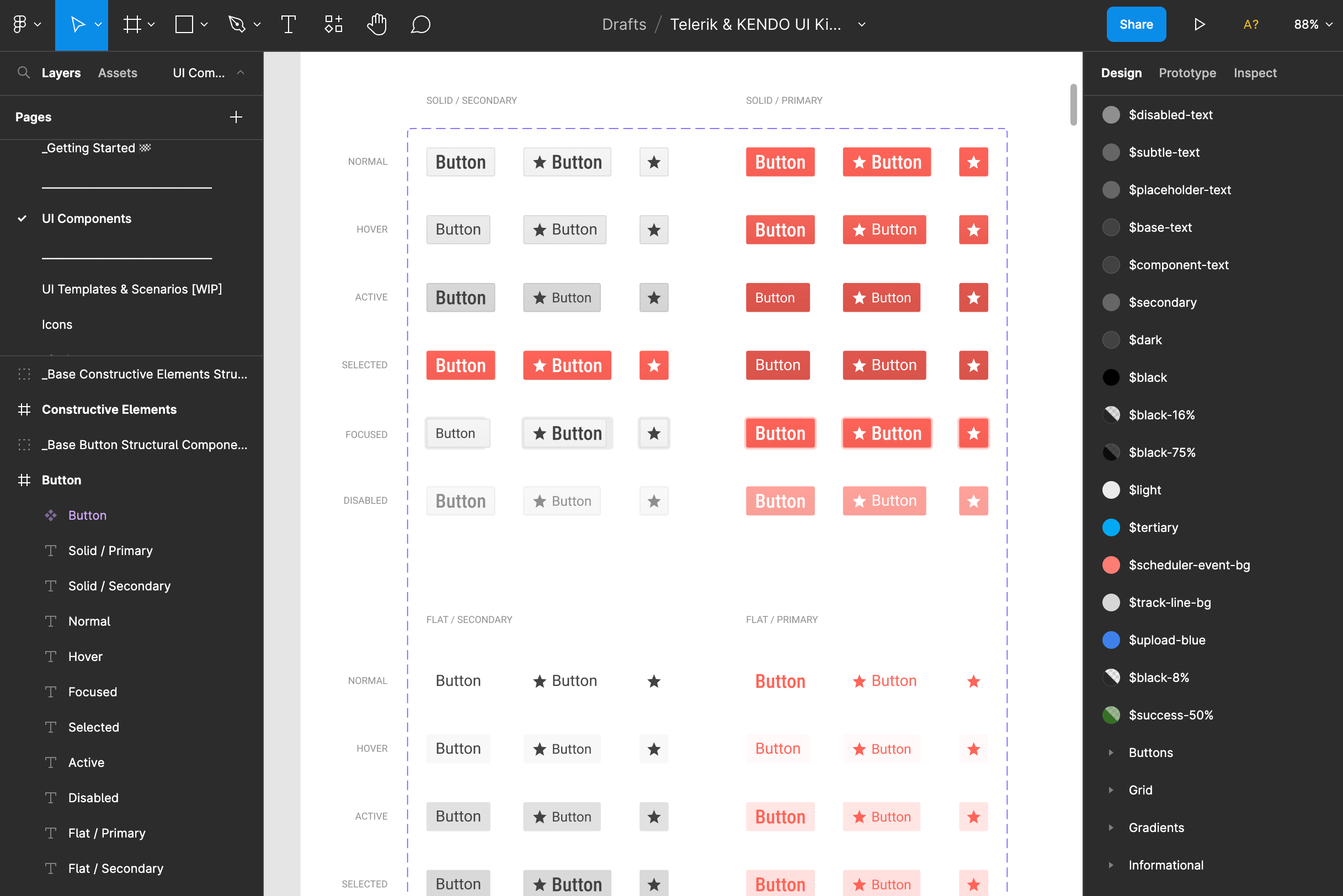This screenshot has width=1343, height=896.
Task: Present the prototype with play icon
Action: pos(1200,24)
